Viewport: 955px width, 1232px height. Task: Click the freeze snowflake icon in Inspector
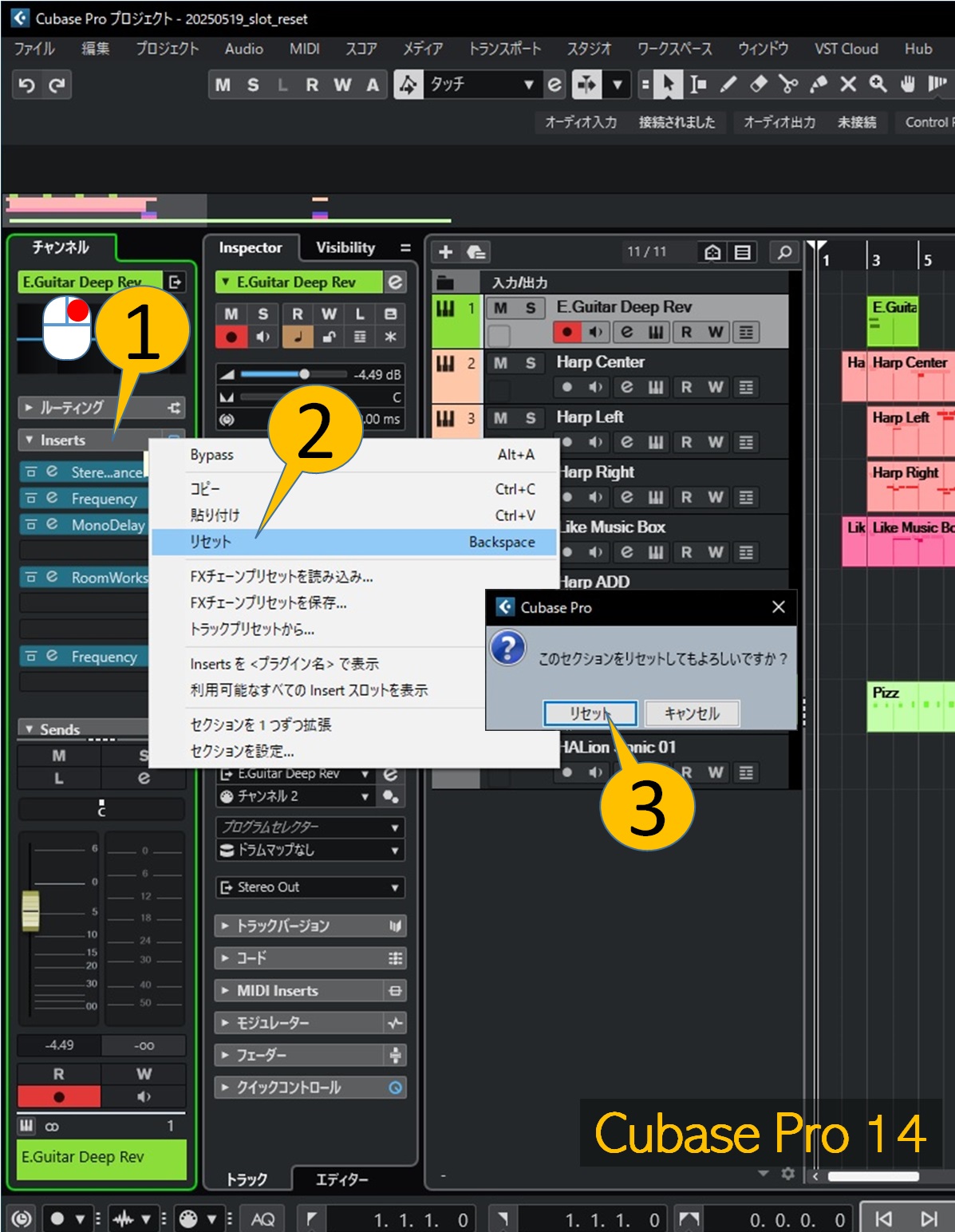tap(390, 337)
